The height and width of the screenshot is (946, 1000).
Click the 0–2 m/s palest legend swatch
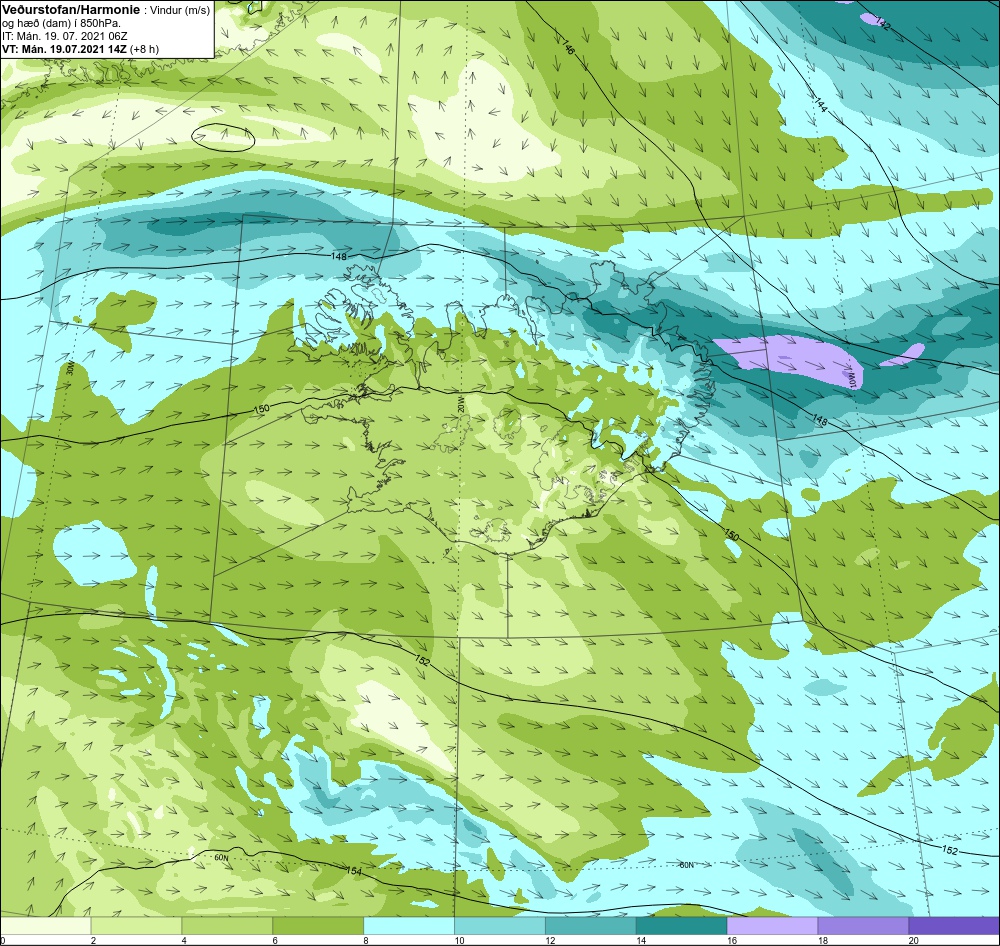[46, 926]
